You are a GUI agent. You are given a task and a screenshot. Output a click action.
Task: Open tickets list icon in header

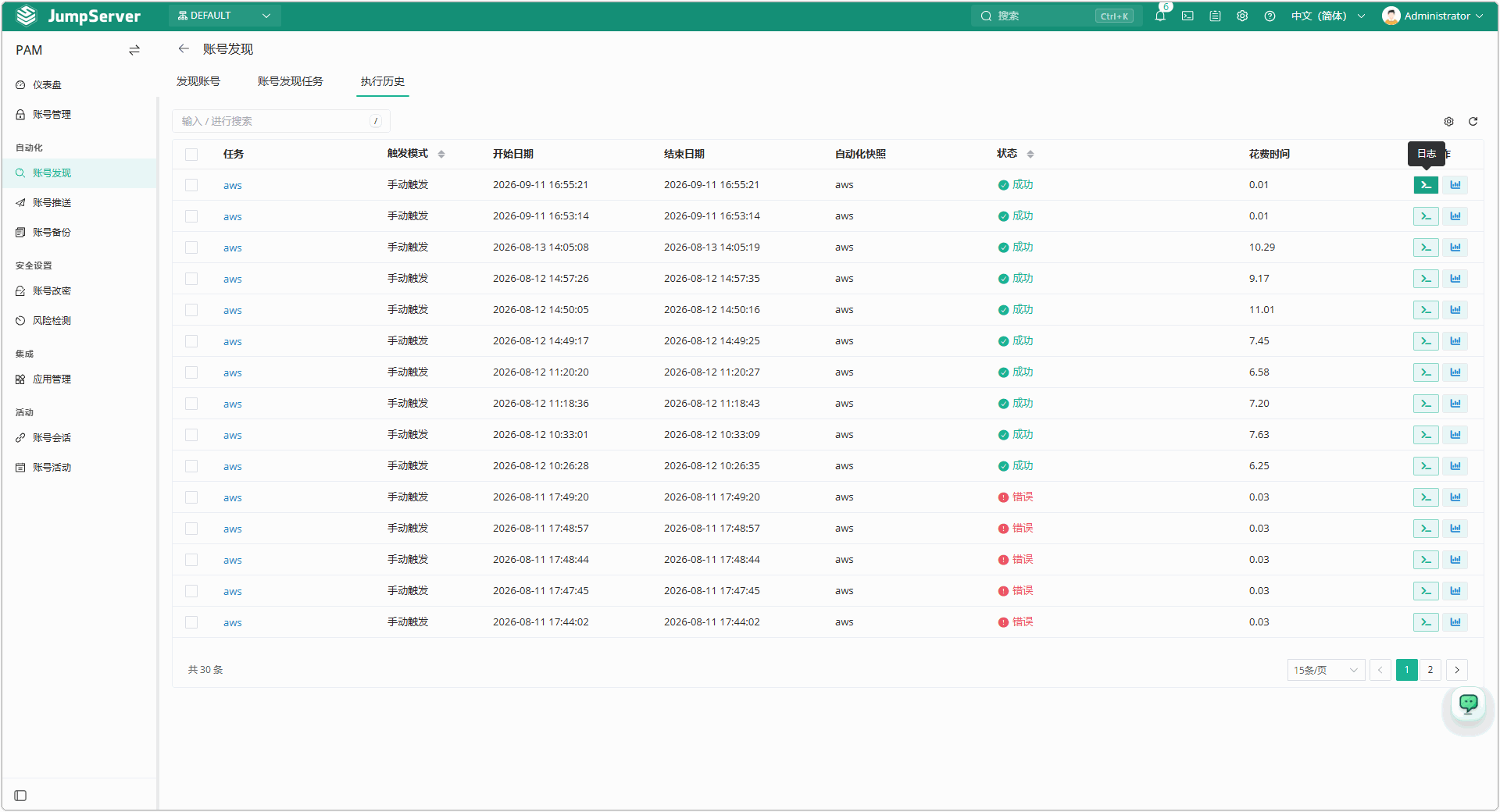click(x=1215, y=16)
